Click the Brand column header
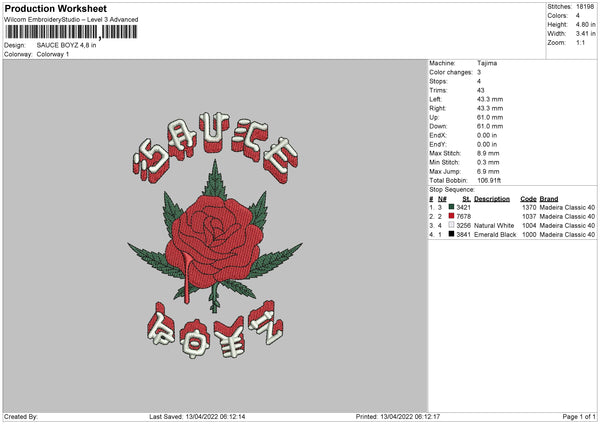Image resolution: width=600 pixels, height=424 pixels. click(549, 199)
